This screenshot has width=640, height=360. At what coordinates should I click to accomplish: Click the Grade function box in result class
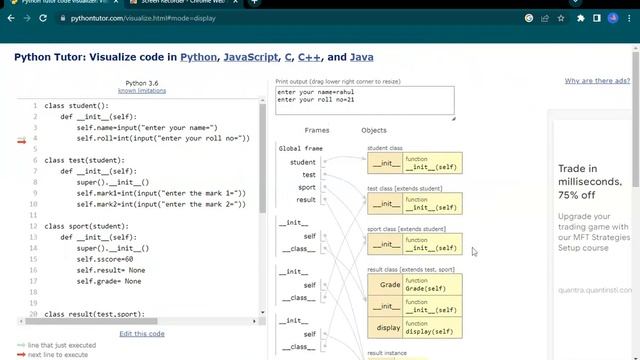tap(432, 284)
